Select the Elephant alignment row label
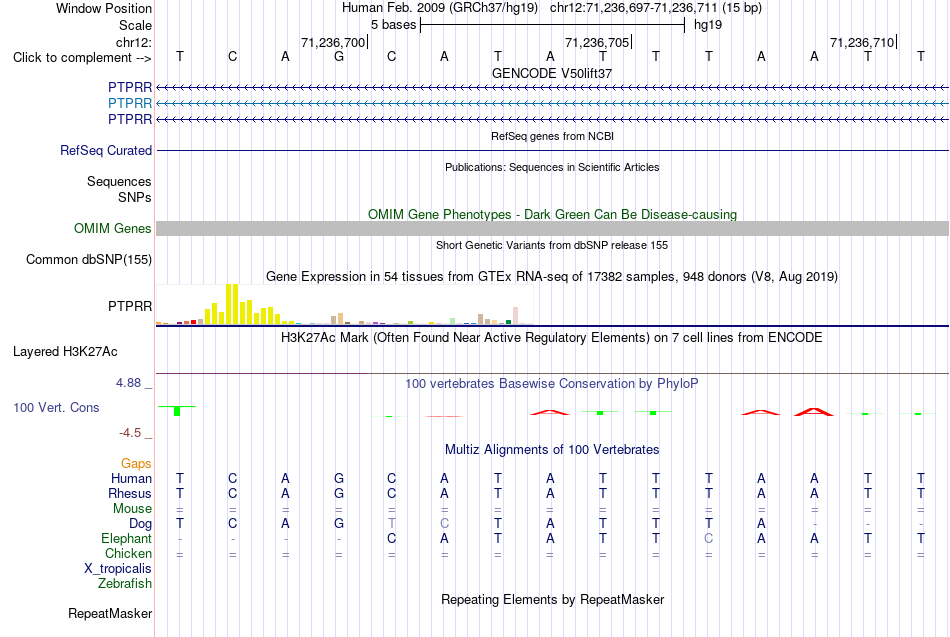This screenshot has height=637, width=950. (126, 539)
